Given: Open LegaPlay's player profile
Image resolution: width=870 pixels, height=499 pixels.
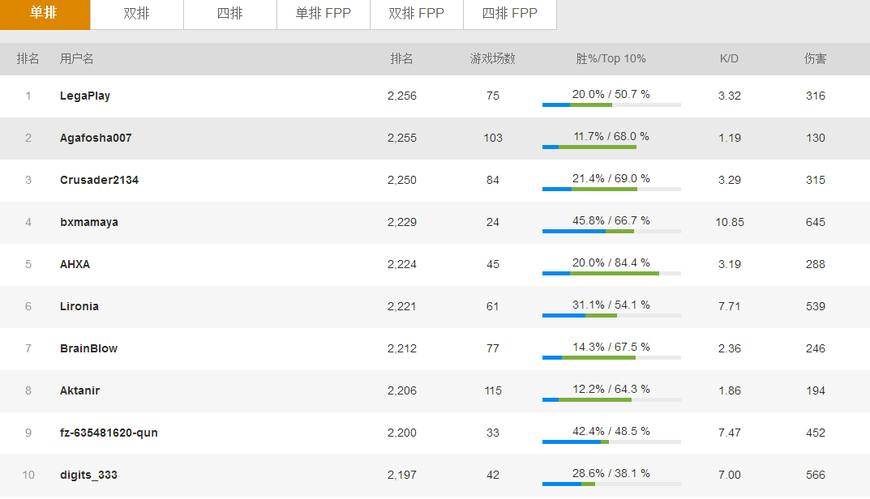Looking at the screenshot, I should [85, 96].
